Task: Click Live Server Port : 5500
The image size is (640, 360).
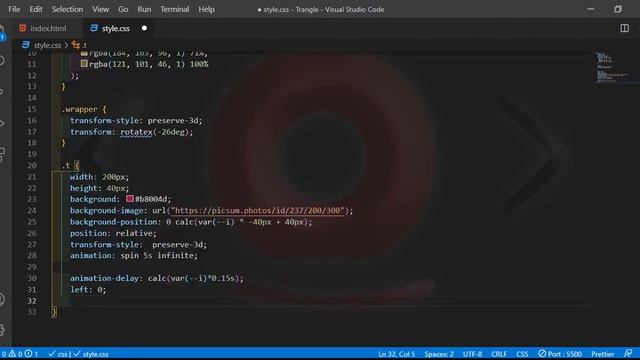Action: (x=560, y=354)
